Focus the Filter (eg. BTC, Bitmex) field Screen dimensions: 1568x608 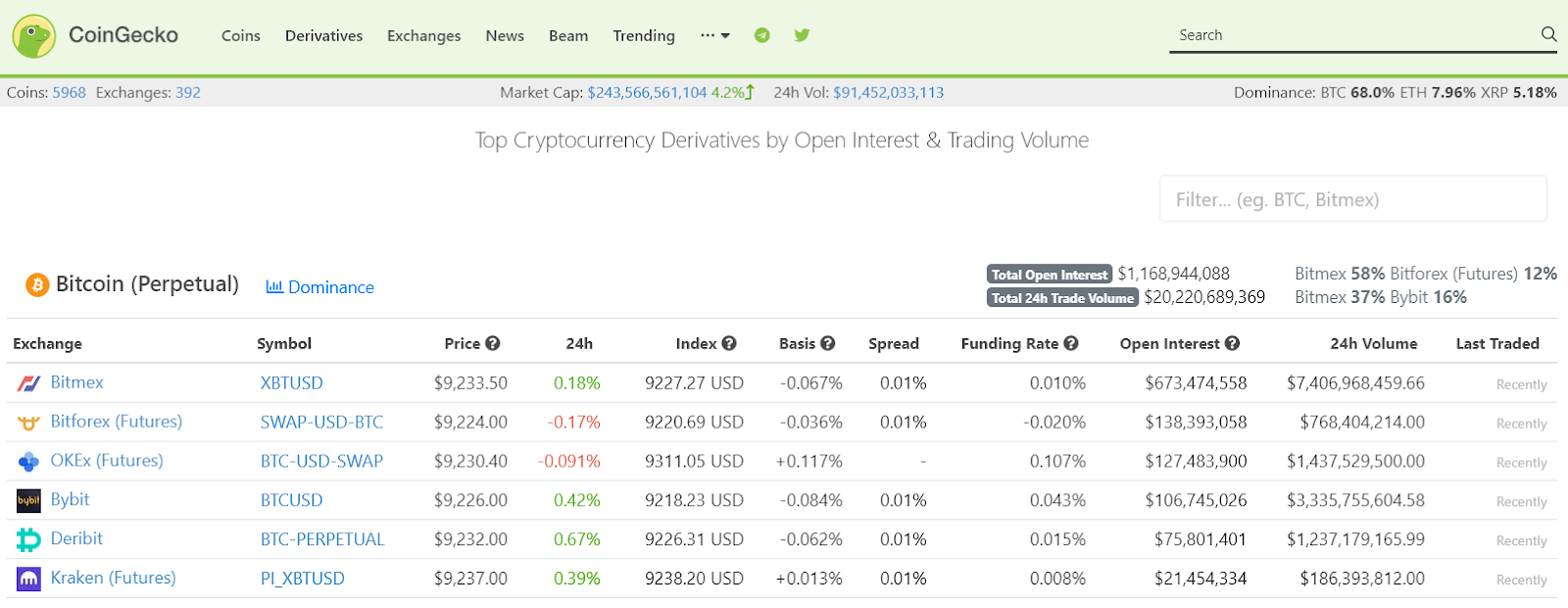(1353, 199)
